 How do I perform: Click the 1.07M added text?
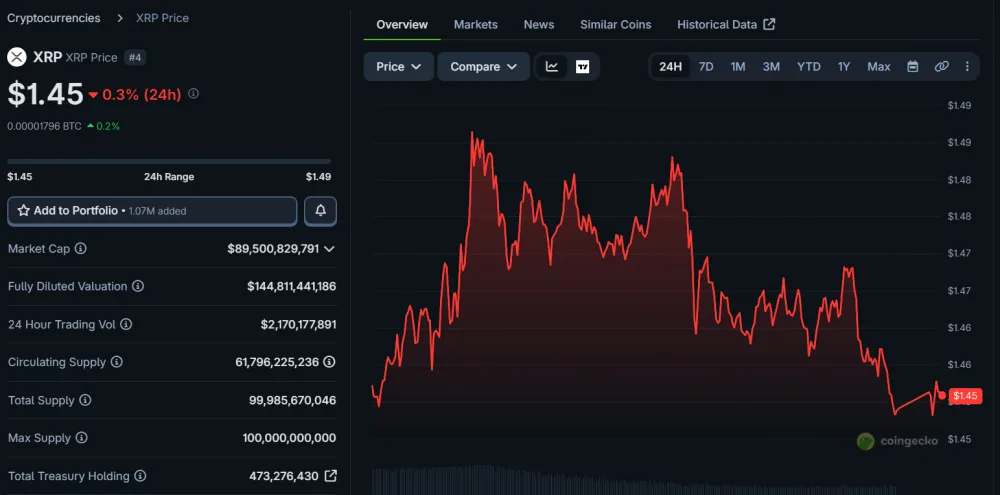(x=158, y=211)
